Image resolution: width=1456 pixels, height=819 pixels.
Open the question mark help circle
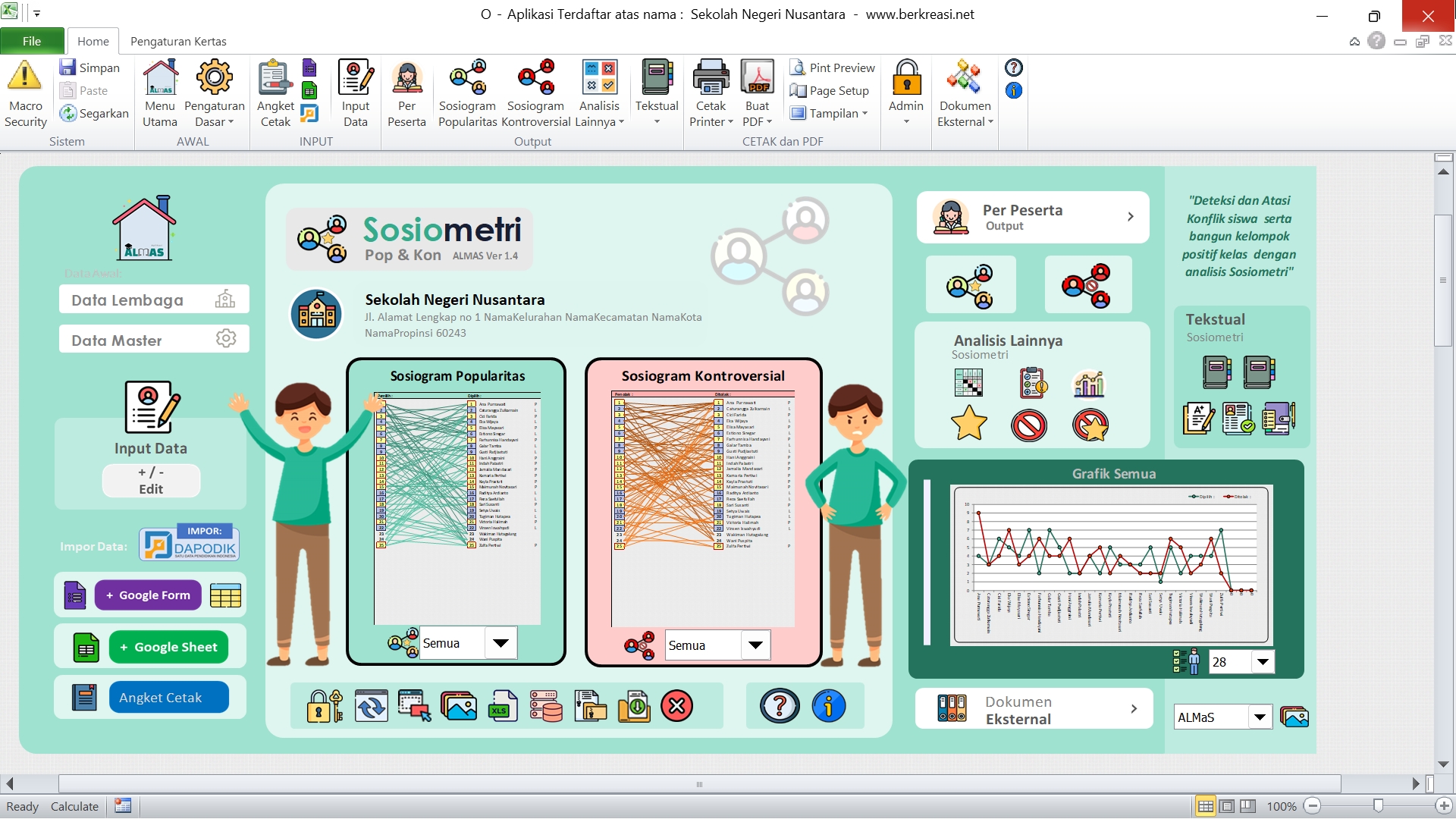pos(780,706)
